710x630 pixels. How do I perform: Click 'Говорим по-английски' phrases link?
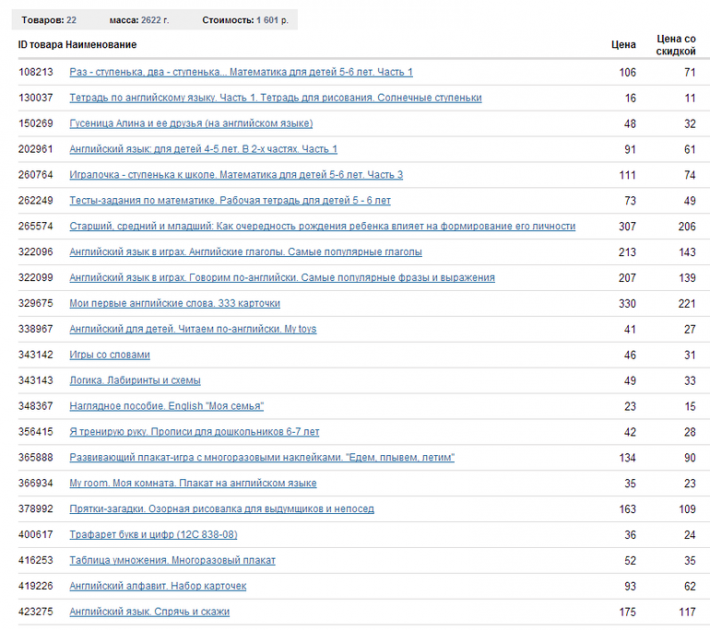(281, 277)
